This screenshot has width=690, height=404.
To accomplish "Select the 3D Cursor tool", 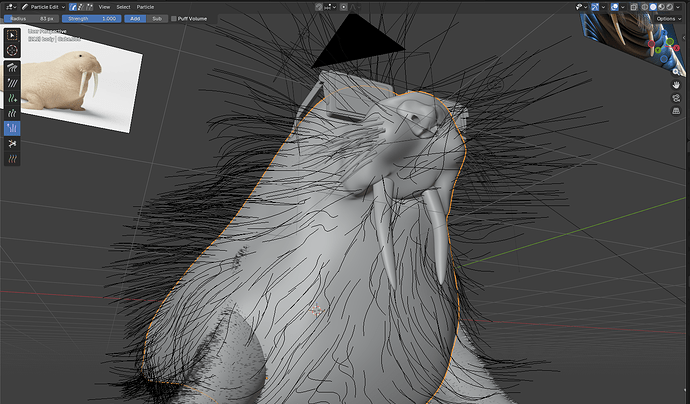I will point(12,50).
